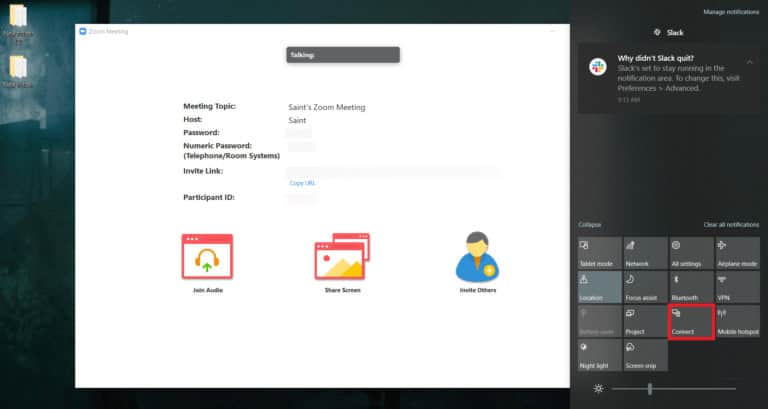Click the Join Audio headphone icon
Screen dimensions: 768x409
[207, 257]
